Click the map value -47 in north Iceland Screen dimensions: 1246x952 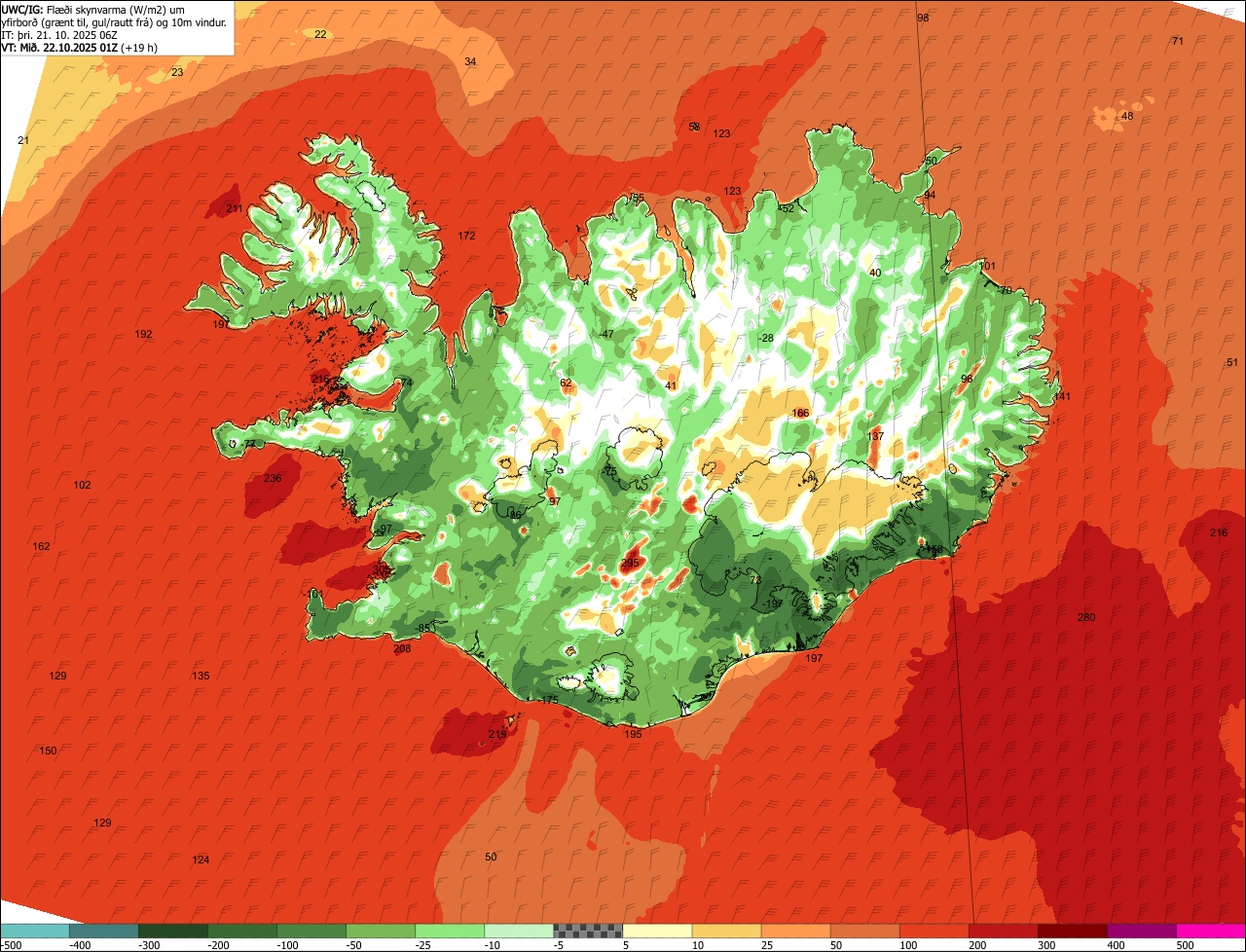coord(606,334)
